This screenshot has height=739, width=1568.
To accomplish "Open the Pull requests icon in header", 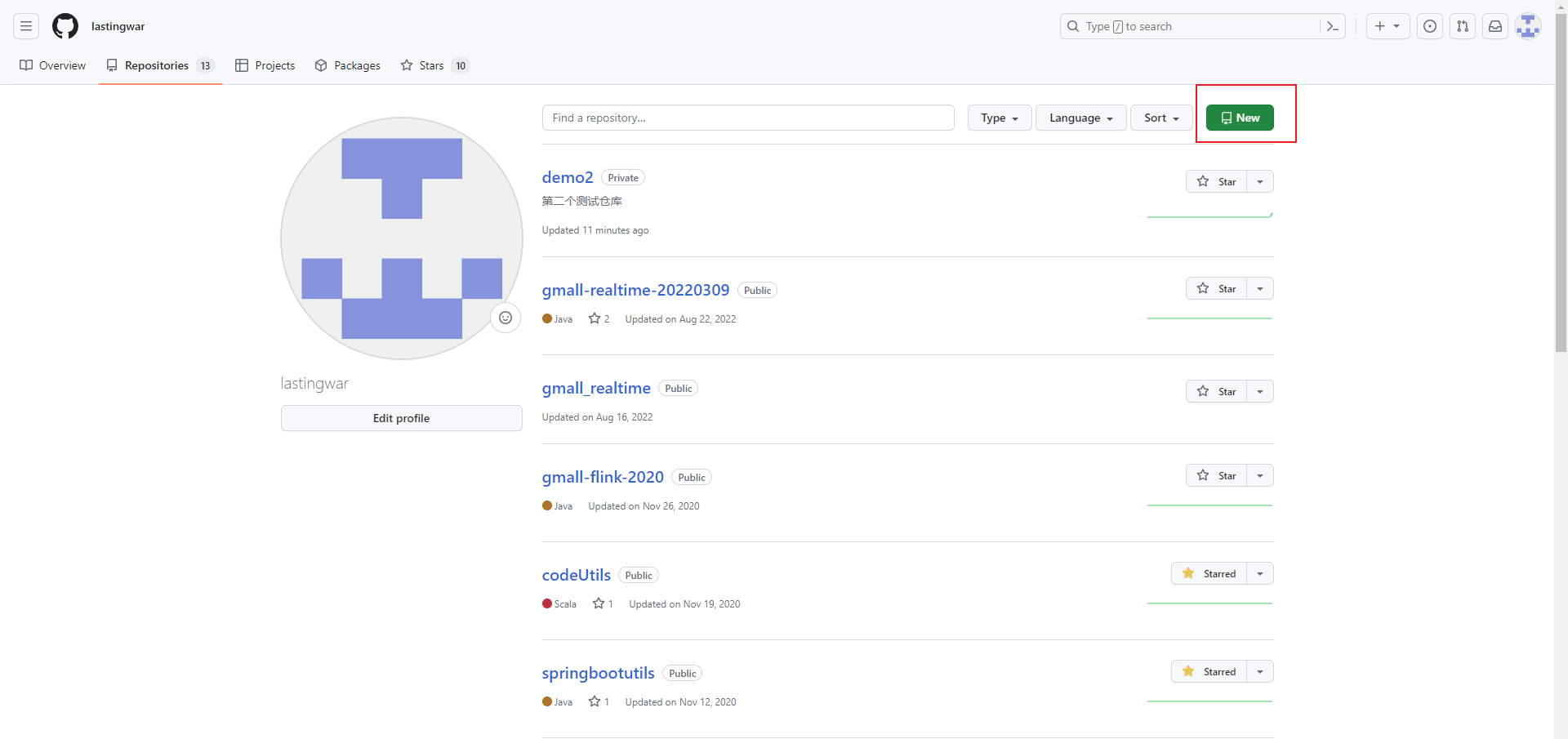I will pos(1463,26).
